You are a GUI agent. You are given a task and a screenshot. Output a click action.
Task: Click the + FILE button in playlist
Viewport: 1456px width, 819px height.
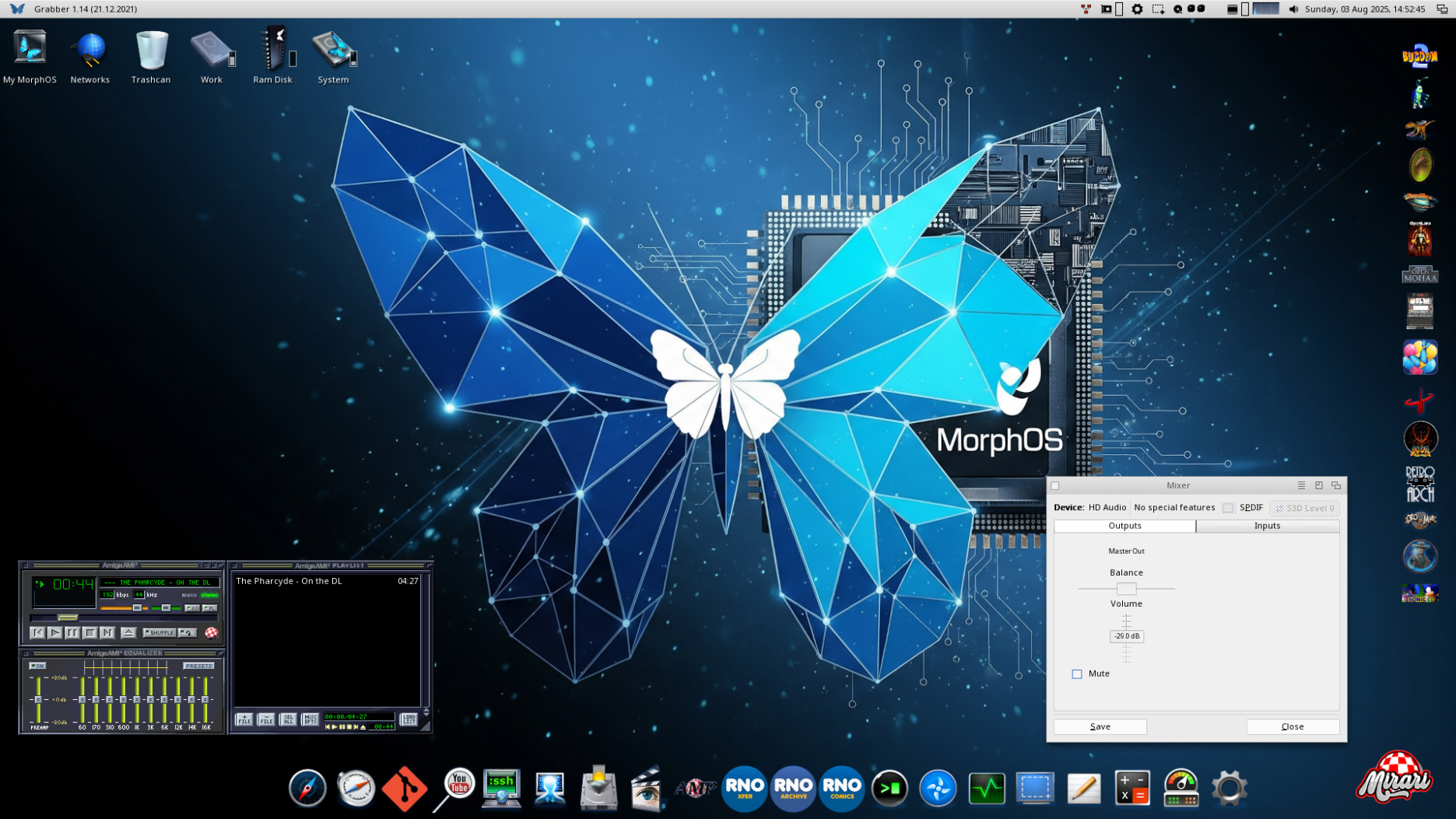coord(244,719)
